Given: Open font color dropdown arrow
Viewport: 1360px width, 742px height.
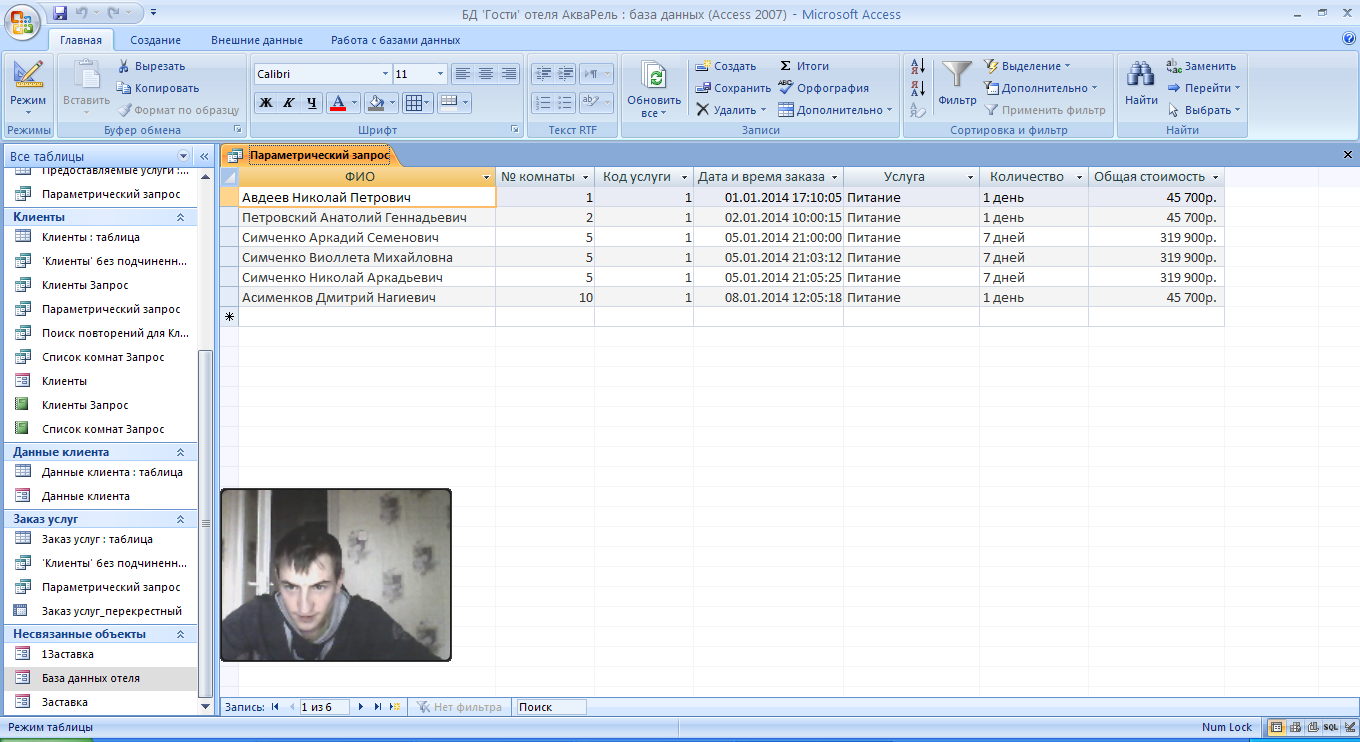Looking at the screenshot, I should tap(355, 103).
